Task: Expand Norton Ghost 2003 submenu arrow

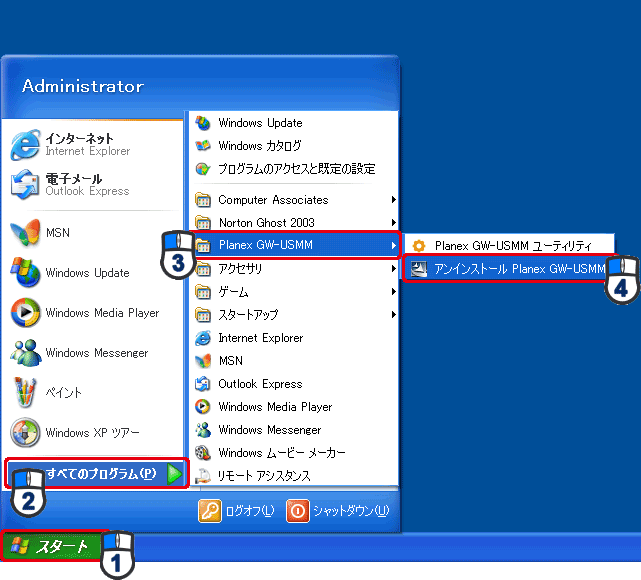Action: 393,223
